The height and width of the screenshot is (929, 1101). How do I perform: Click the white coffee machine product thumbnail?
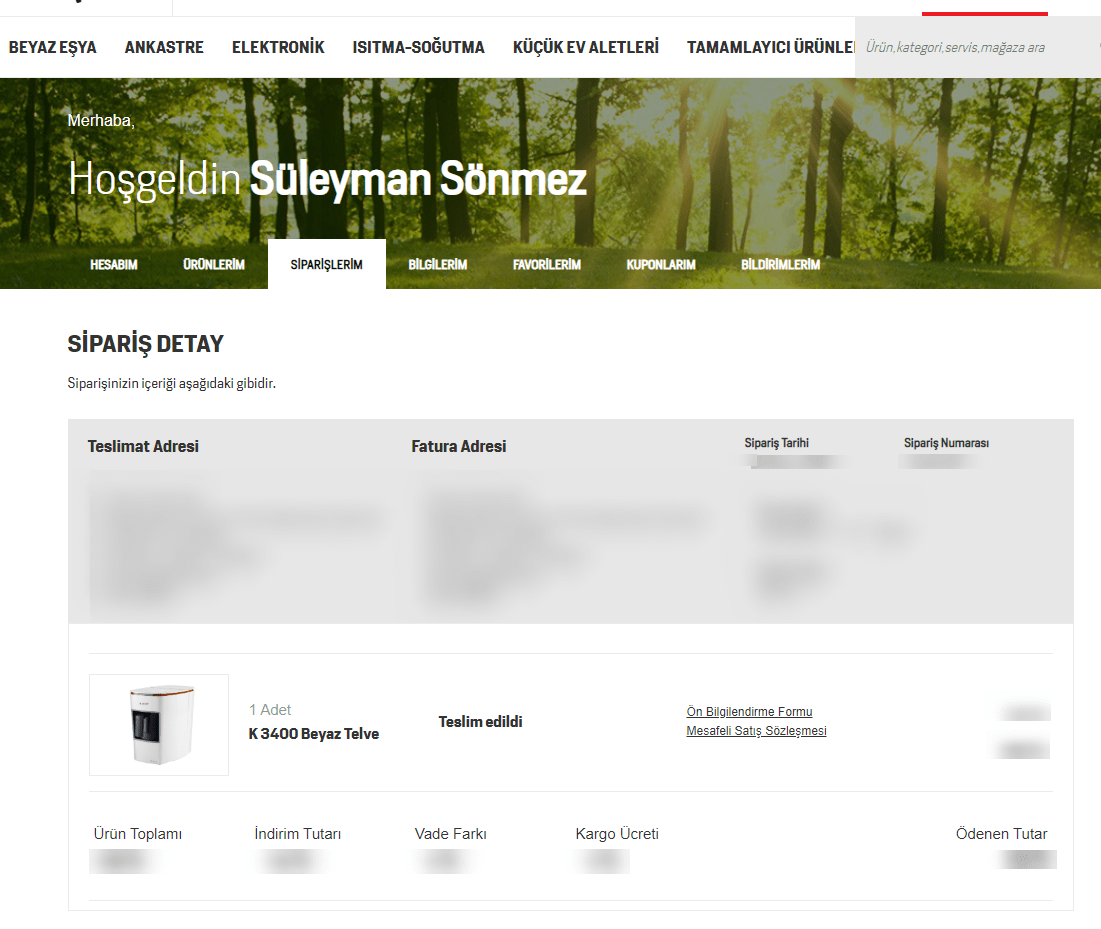pos(159,725)
